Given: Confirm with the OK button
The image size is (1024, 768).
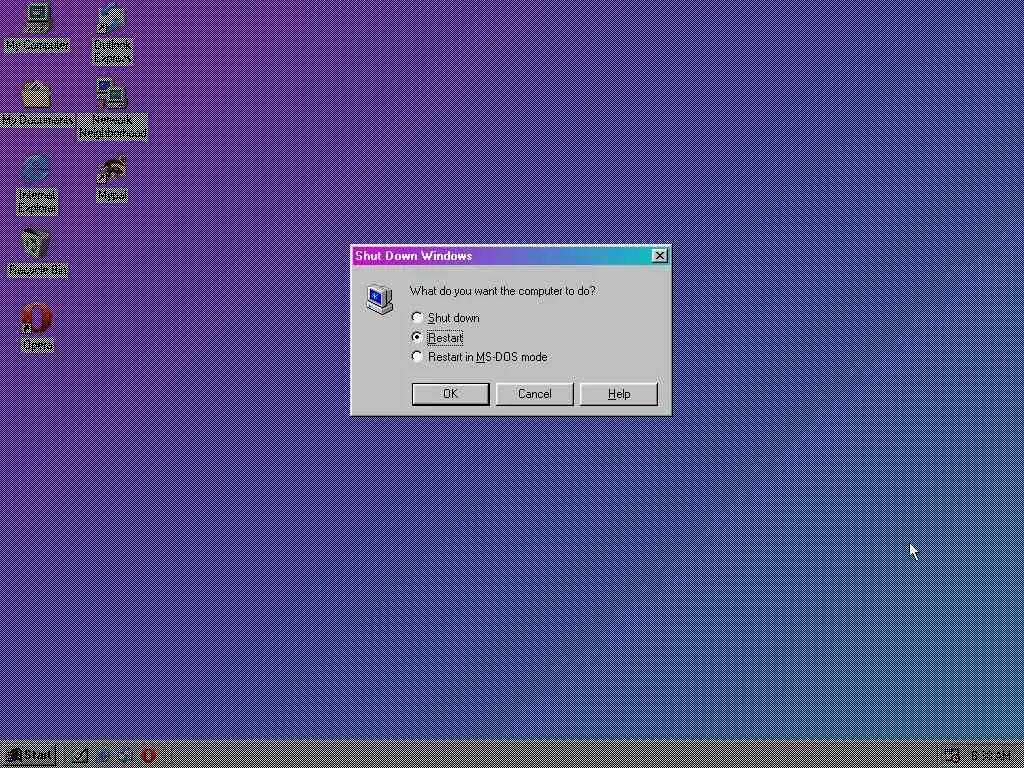Looking at the screenshot, I should tap(451, 394).
